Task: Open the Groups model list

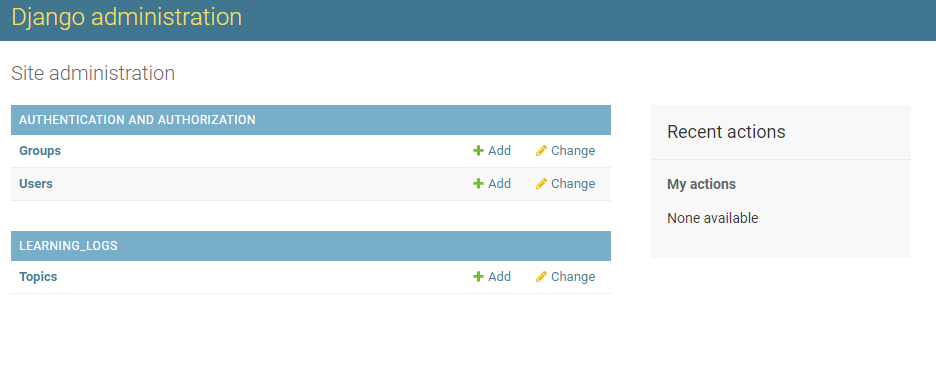Action: pyautogui.click(x=40, y=151)
